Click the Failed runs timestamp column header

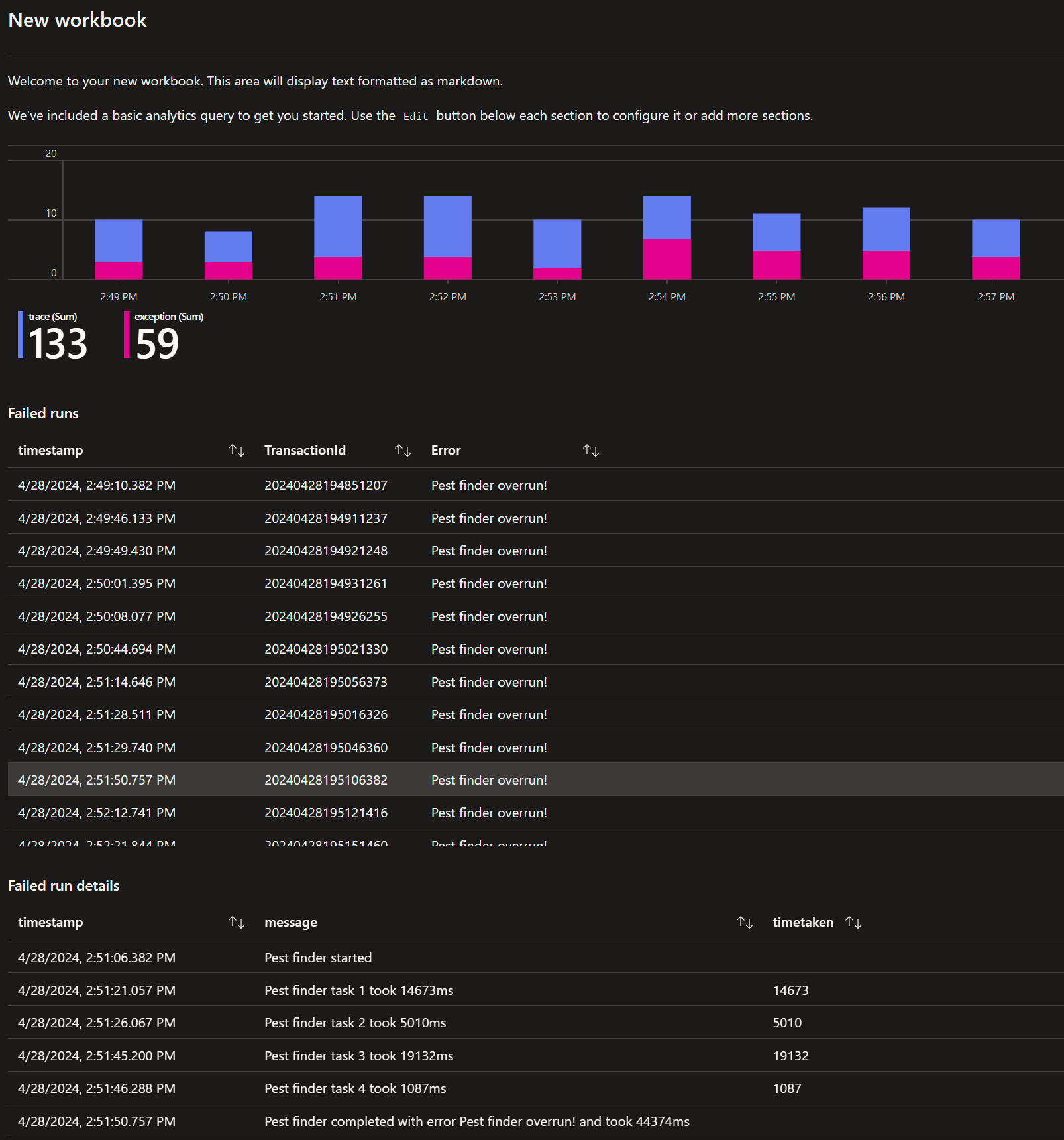[50, 451]
